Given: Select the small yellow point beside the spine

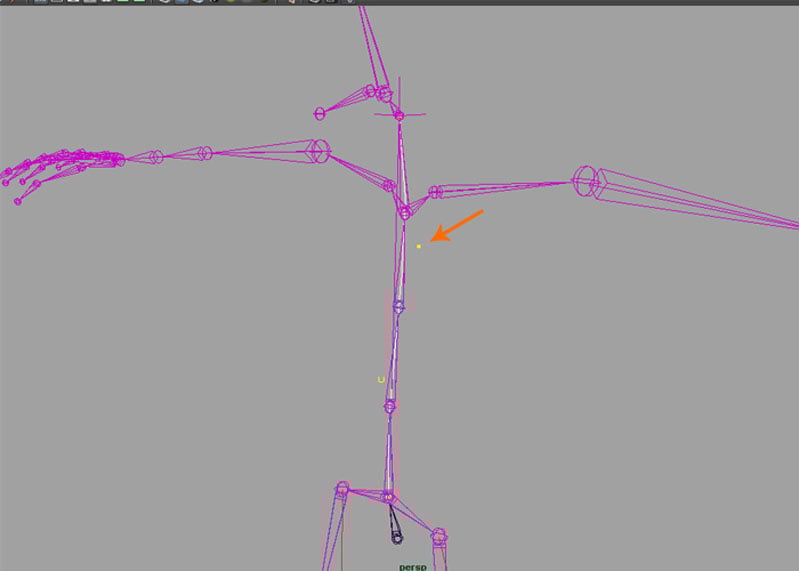Looking at the screenshot, I should (x=419, y=247).
